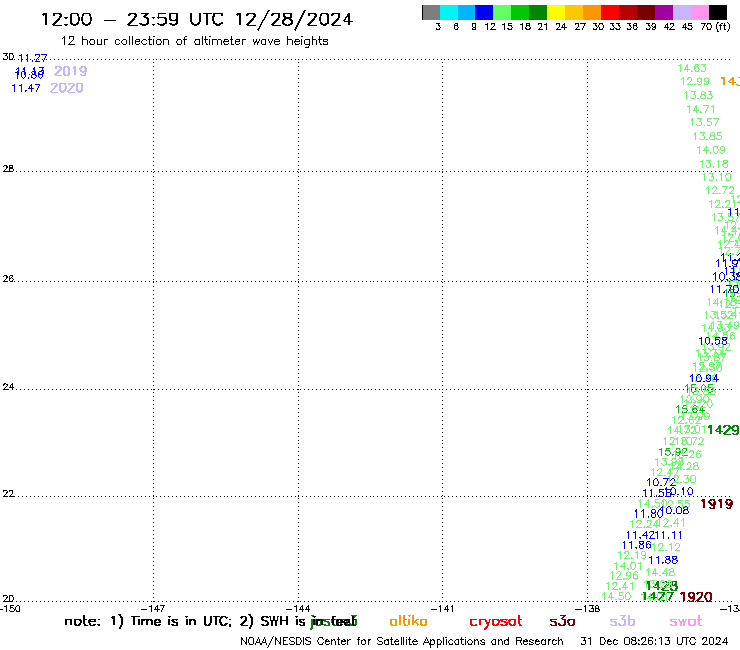Click the note text "Time is in UTC"
The height and width of the screenshot is (650, 740).
(x=180, y=621)
